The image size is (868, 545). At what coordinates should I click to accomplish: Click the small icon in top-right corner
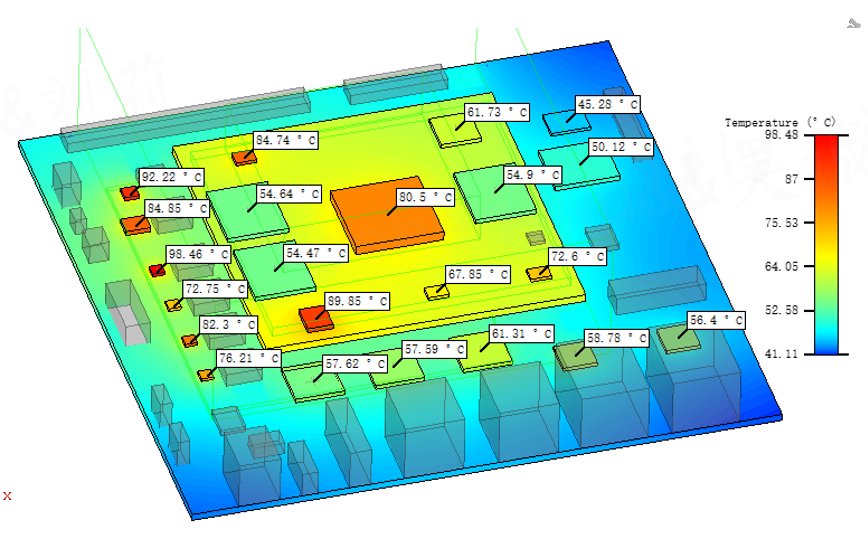854,23
